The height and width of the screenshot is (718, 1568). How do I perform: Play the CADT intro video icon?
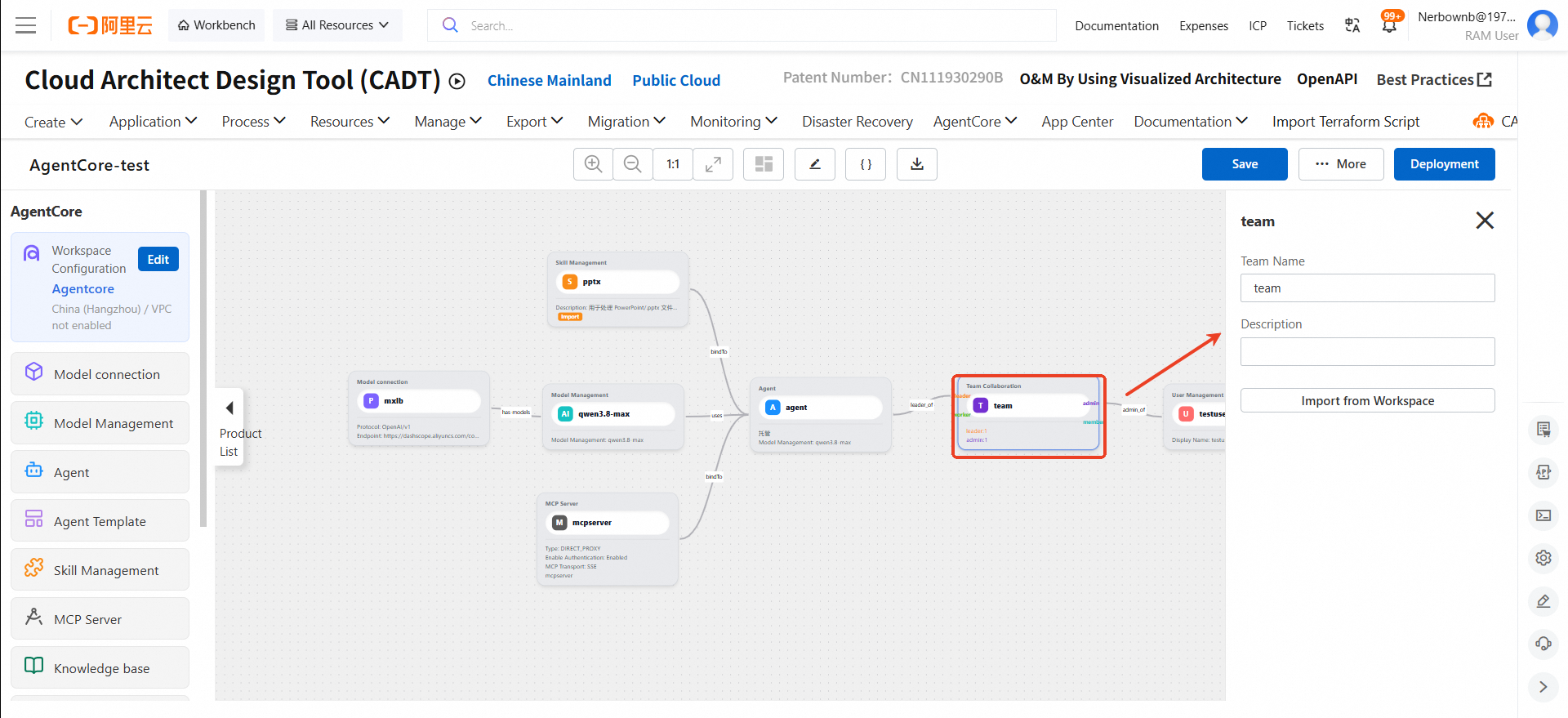coord(457,81)
